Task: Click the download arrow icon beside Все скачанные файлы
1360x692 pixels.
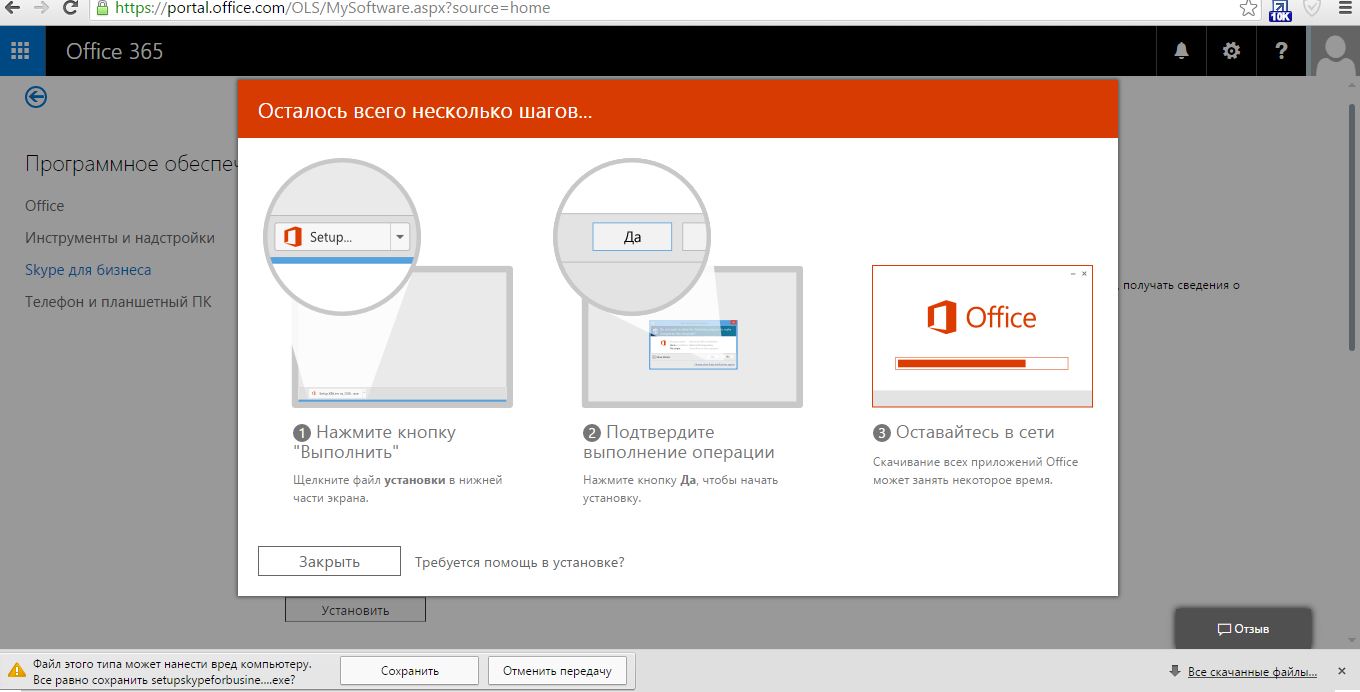Action: point(1174,671)
